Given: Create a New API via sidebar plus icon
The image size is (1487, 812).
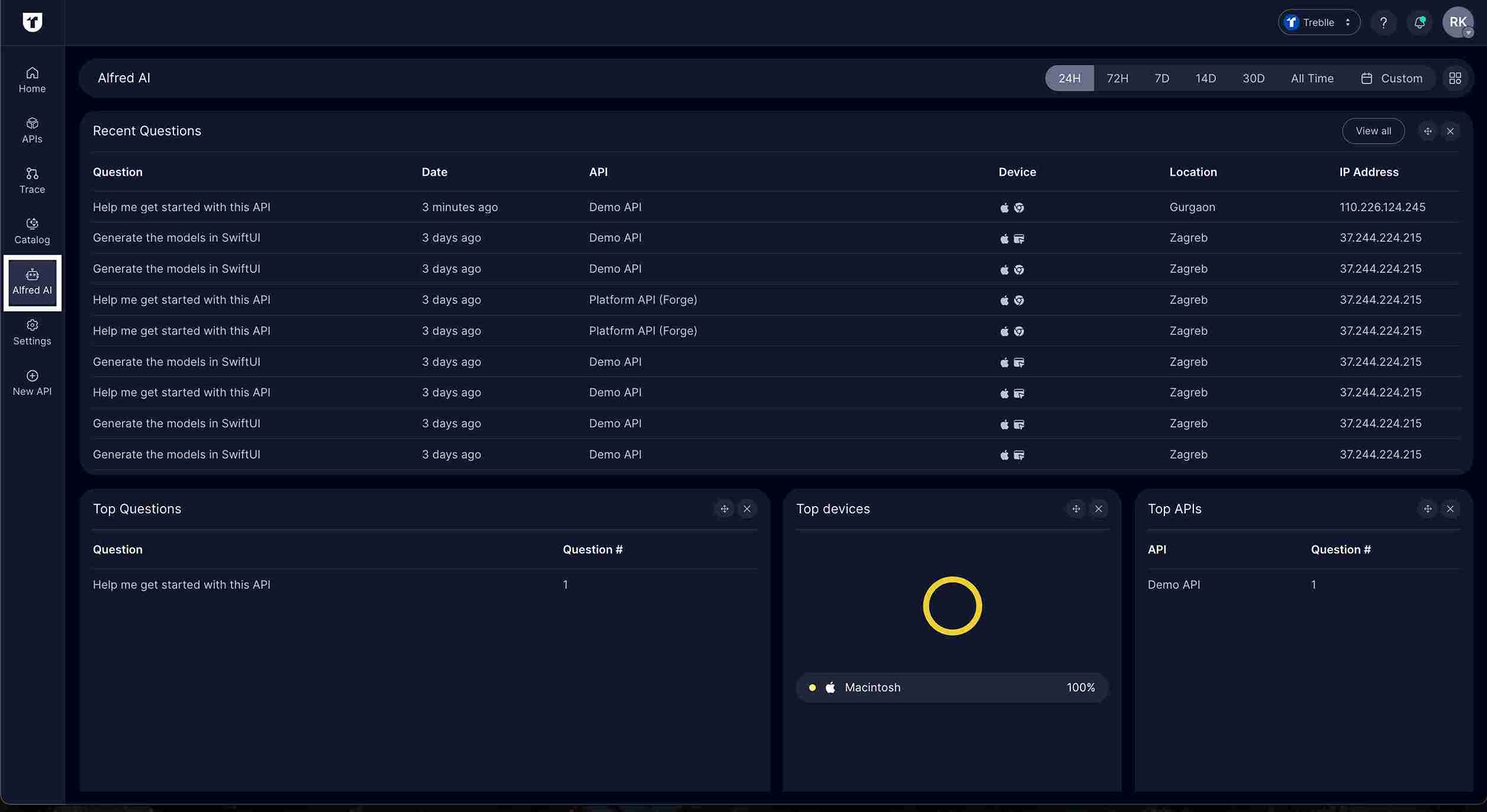Looking at the screenshot, I should [32, 382].
